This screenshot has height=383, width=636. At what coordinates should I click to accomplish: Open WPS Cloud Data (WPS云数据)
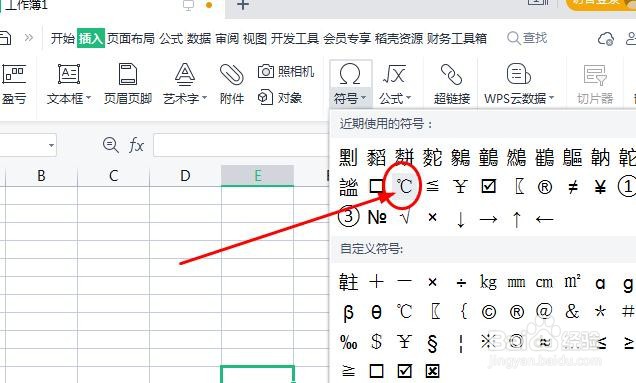[519, 84]
